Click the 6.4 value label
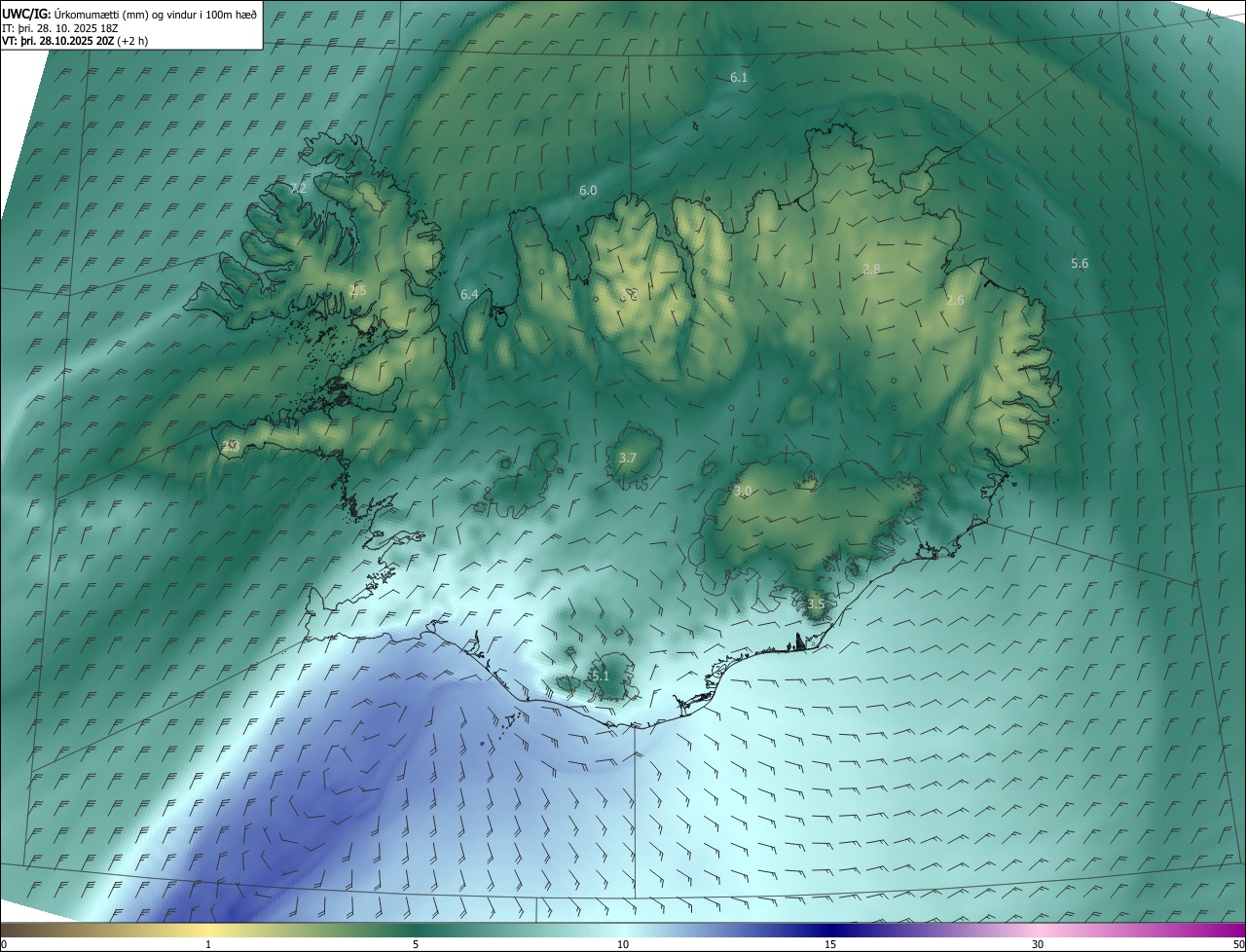Viewport: 1246px width, 952px height. pyautogui.click(x=469, y=294)
